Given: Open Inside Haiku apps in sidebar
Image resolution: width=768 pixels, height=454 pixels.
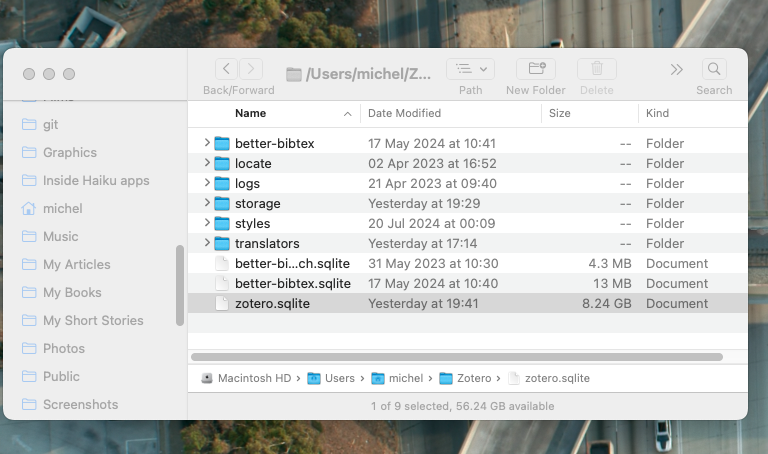Looking at the screenshot, I should (96, 180).
